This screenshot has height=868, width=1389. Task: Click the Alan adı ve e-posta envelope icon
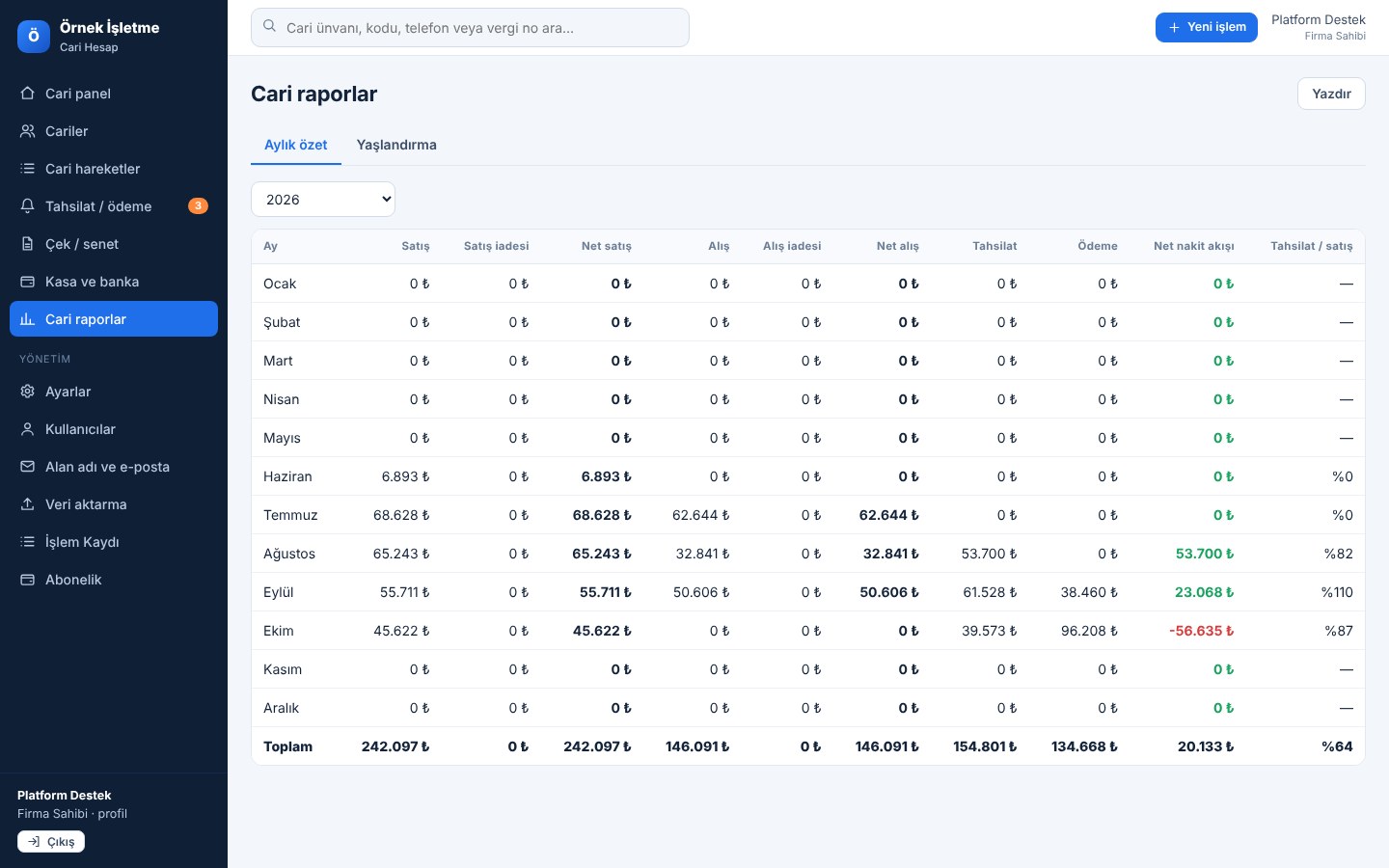(x=28, y=467)
